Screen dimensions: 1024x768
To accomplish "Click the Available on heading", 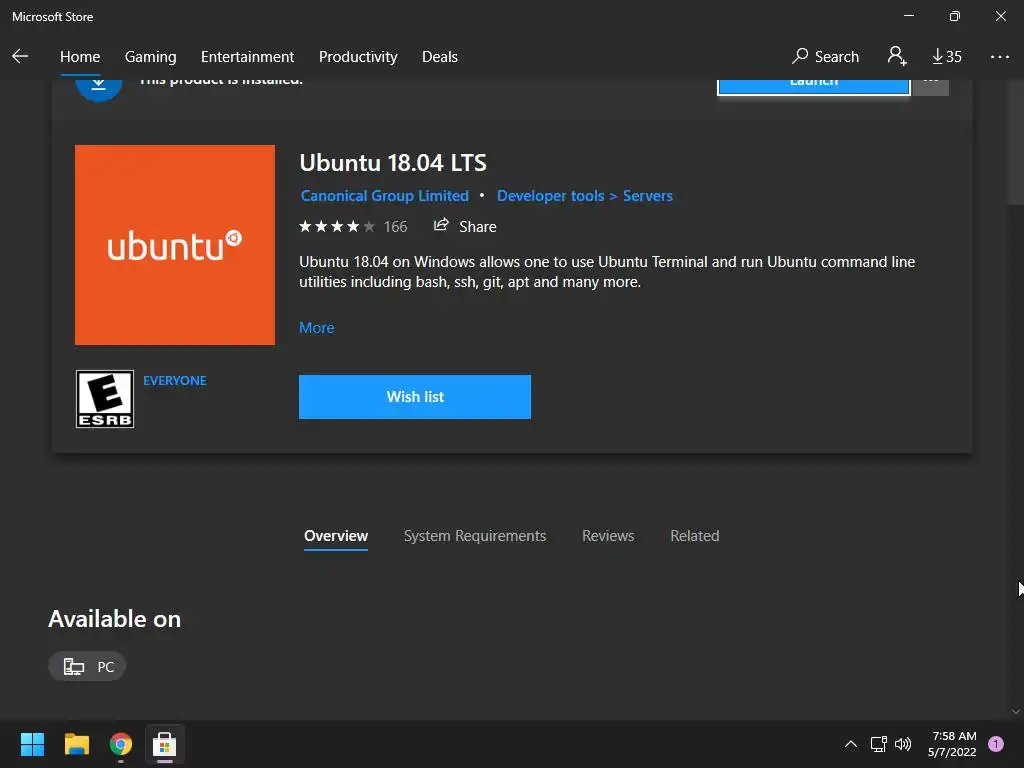I will (114, 619).
